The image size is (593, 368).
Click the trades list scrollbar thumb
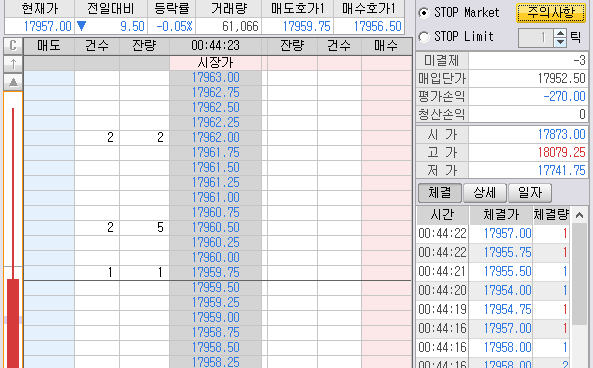click(x=579, y=274)
